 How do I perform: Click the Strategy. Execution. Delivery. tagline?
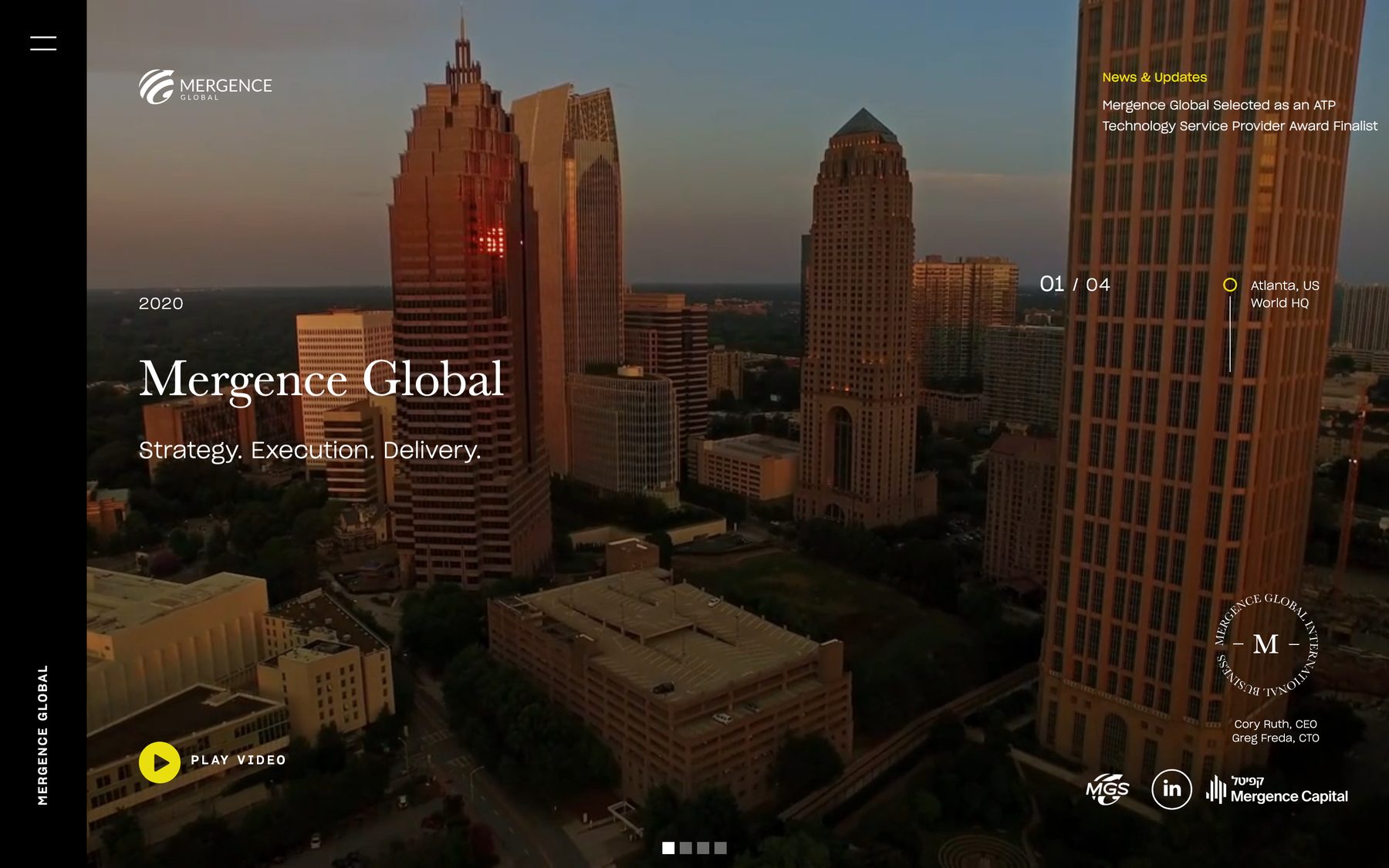click(309, 450)
